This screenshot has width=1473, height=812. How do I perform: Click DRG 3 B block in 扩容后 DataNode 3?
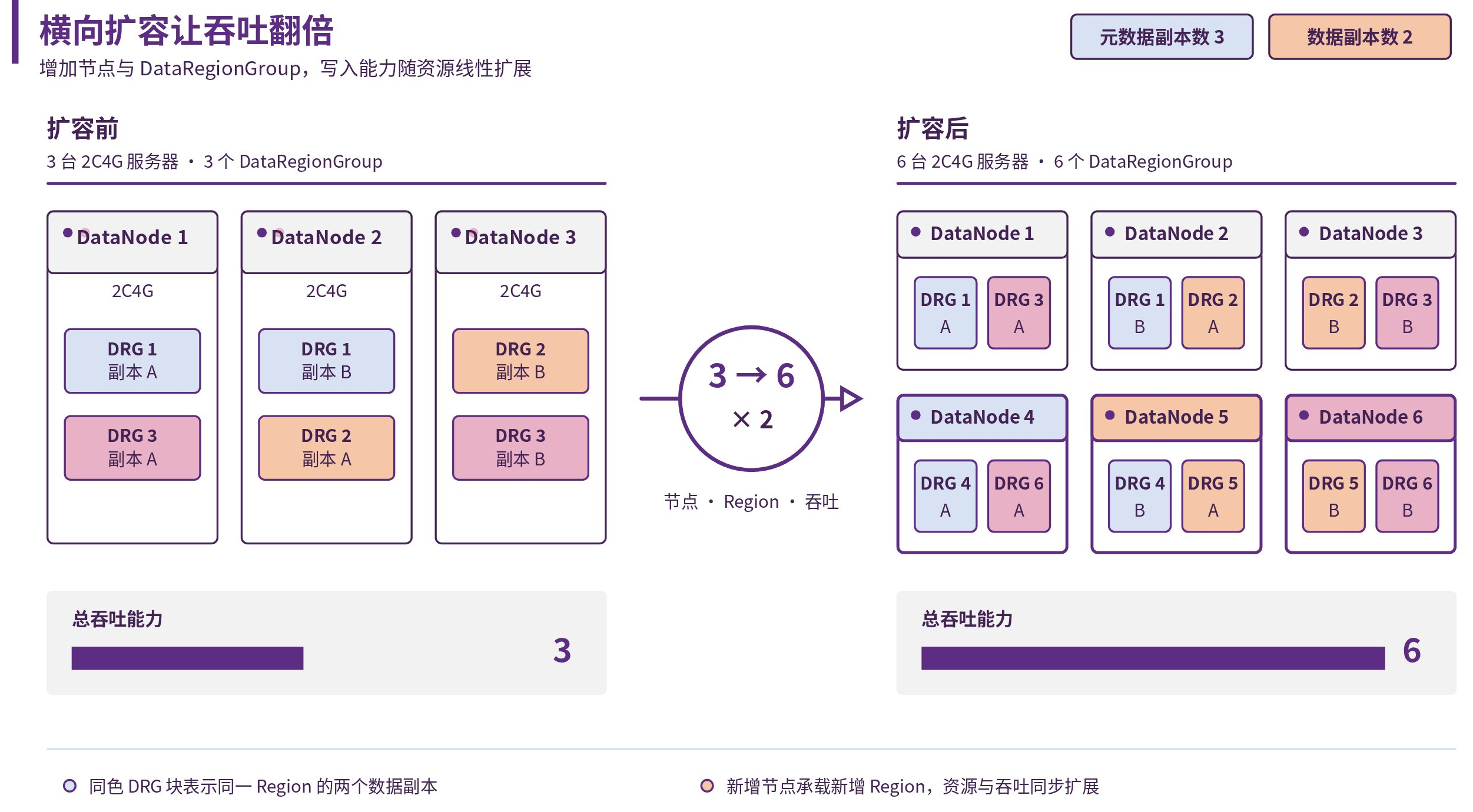coord(1408,312)
